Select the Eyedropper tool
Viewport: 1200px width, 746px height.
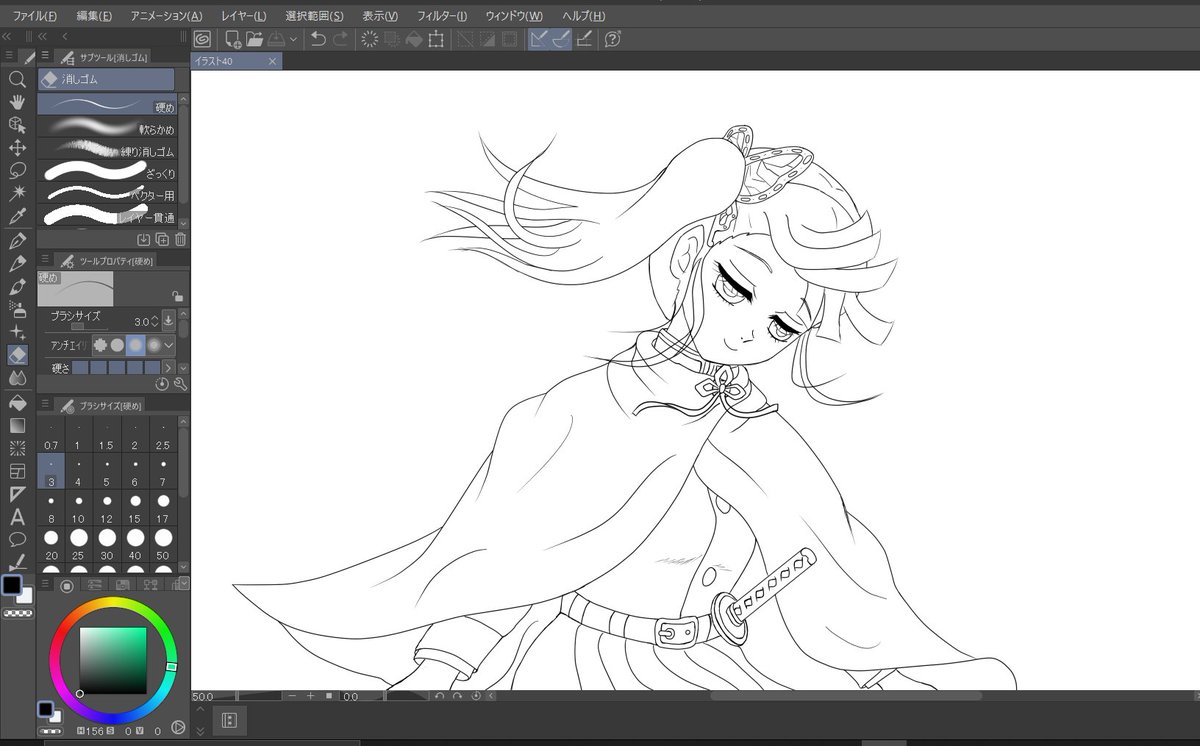[17, 216]
